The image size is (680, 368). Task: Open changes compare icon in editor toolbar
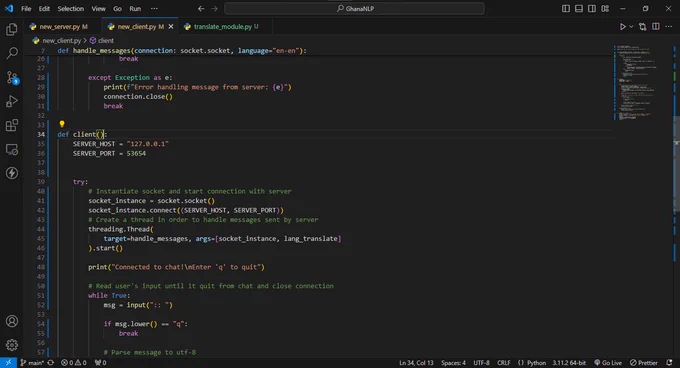[x=643, y=26]
